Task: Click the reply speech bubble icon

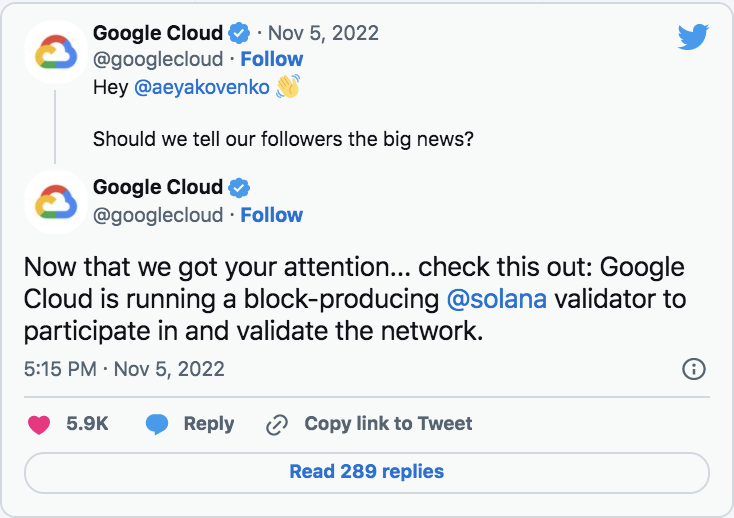Action: point(156,424)
